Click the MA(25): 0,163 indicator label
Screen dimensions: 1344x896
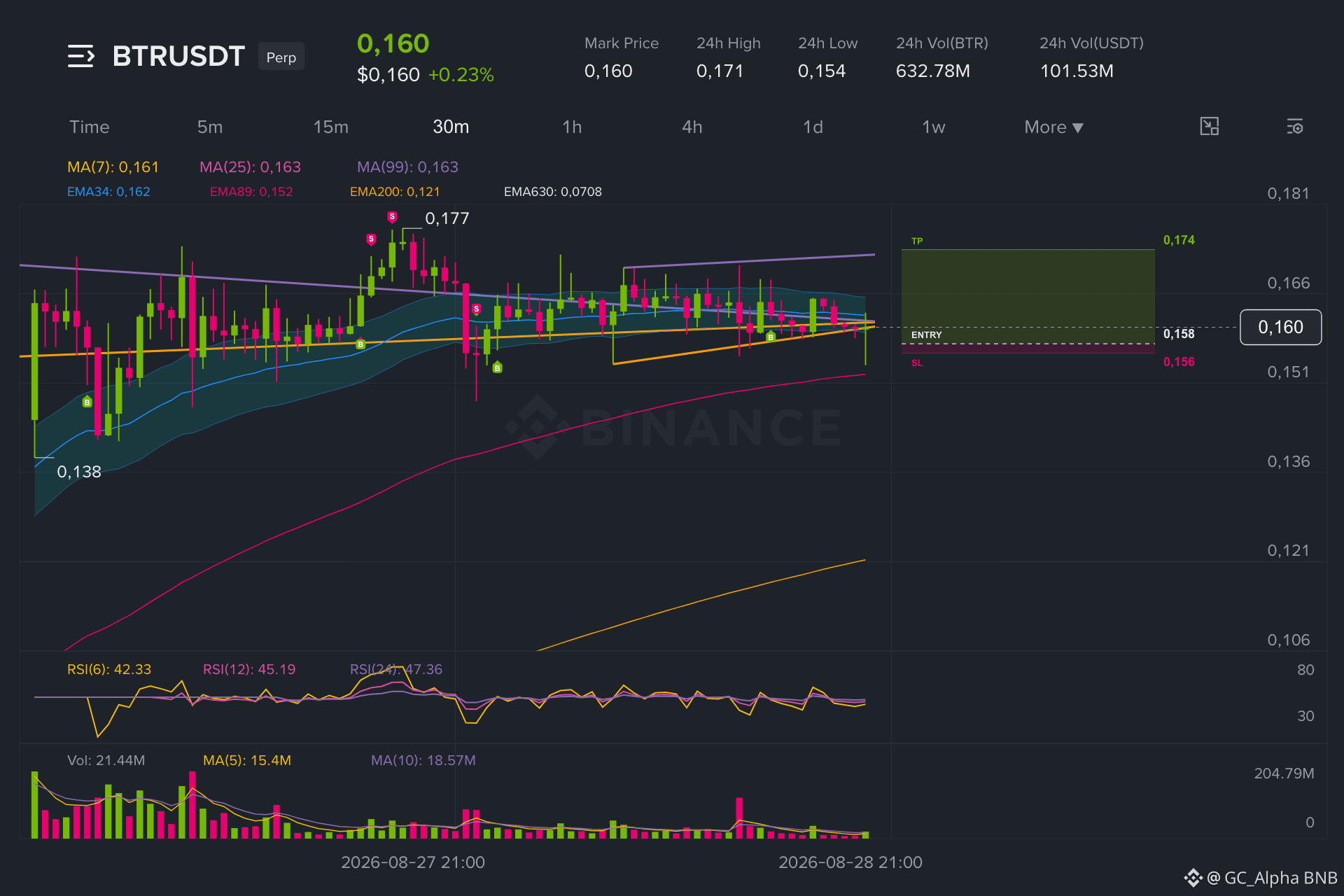[250, 167]
